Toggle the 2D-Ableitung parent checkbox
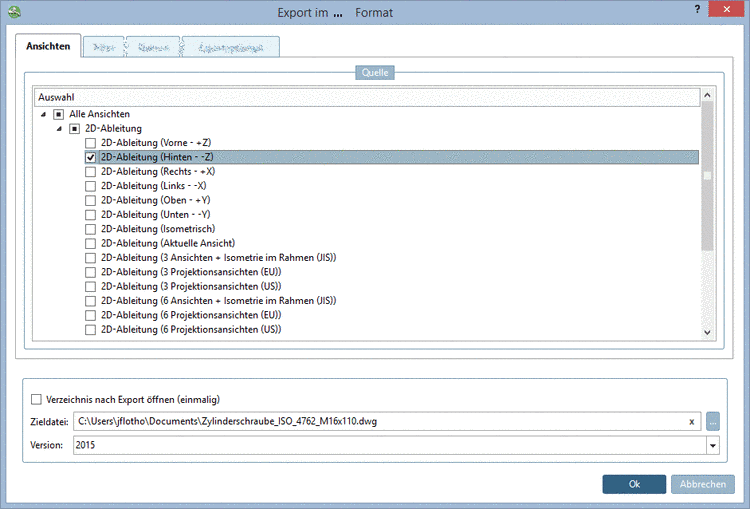 [x=74, y=129]
